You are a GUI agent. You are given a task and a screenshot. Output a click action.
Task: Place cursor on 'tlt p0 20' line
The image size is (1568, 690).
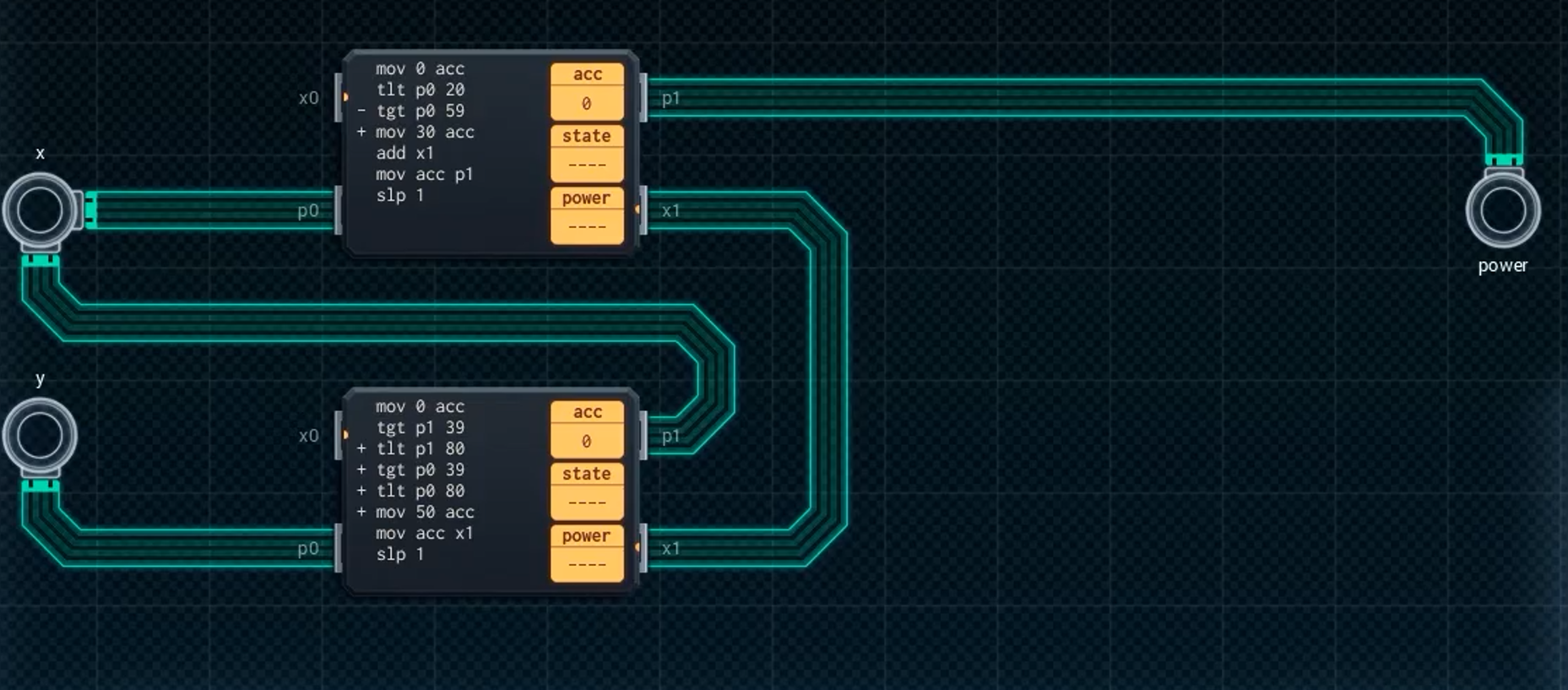pyautogui.click(x=420, y=90)
